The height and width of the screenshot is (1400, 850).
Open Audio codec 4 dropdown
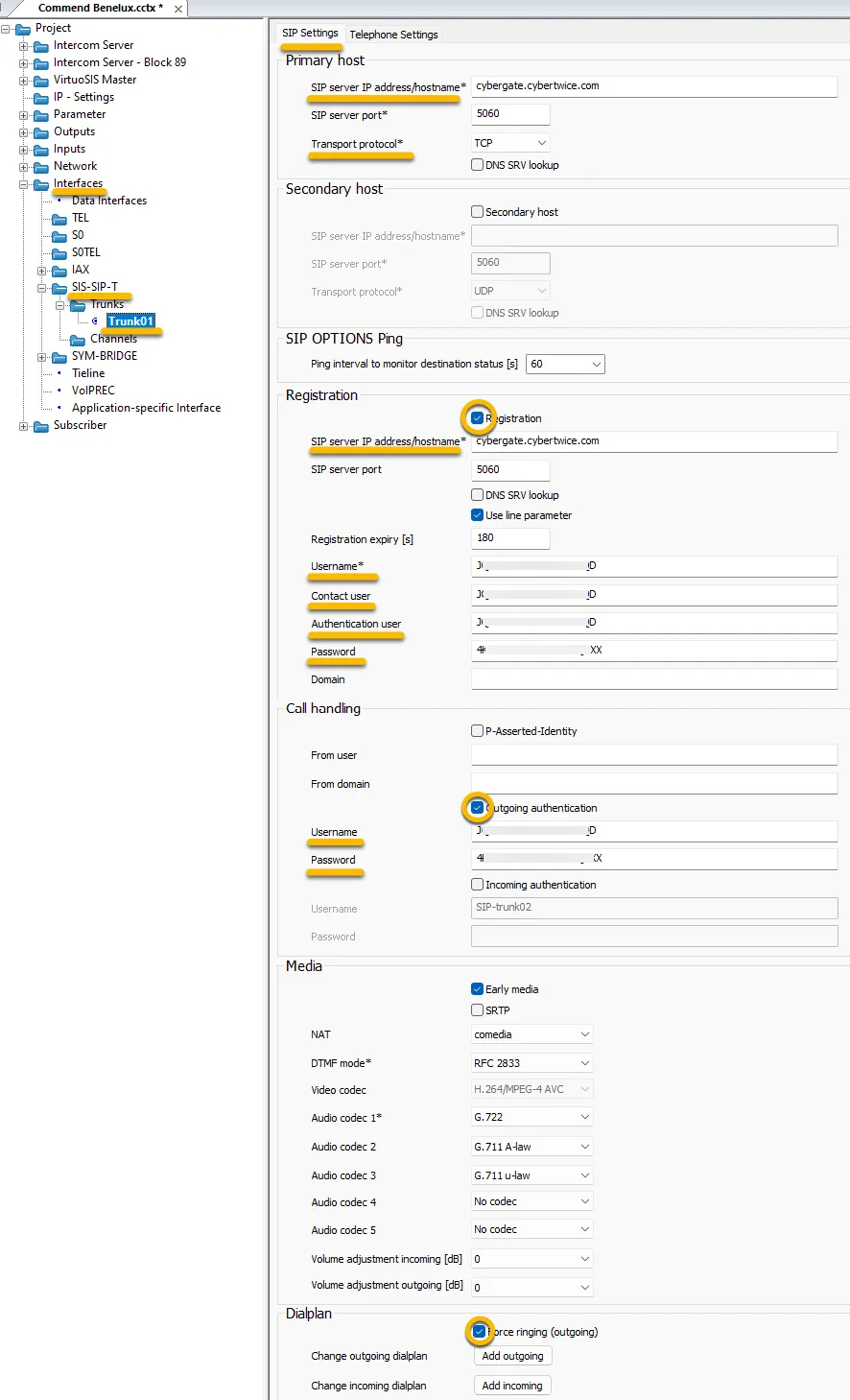coord(531,1201)
